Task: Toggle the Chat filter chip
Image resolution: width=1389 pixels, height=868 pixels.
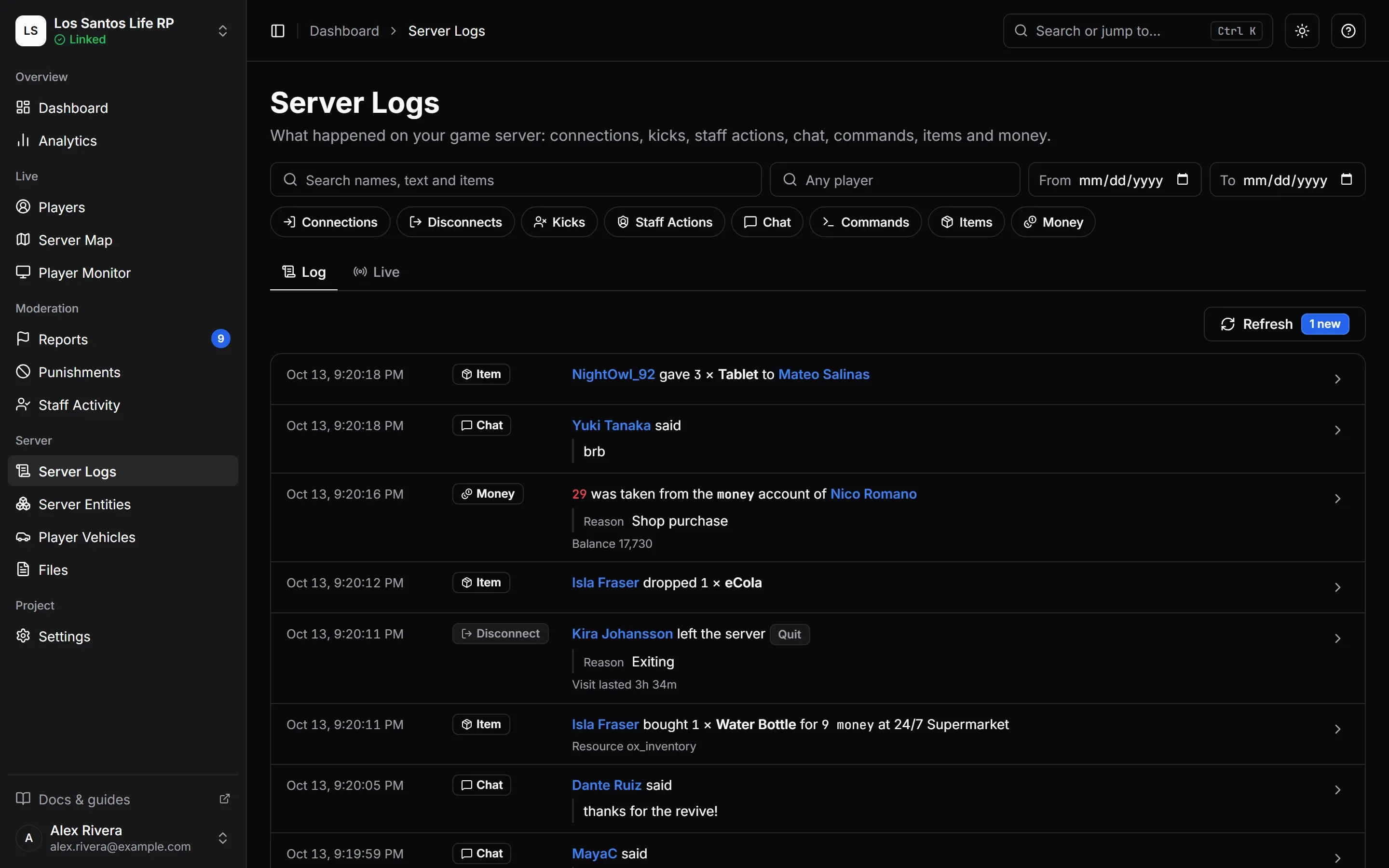Action: 767,222
